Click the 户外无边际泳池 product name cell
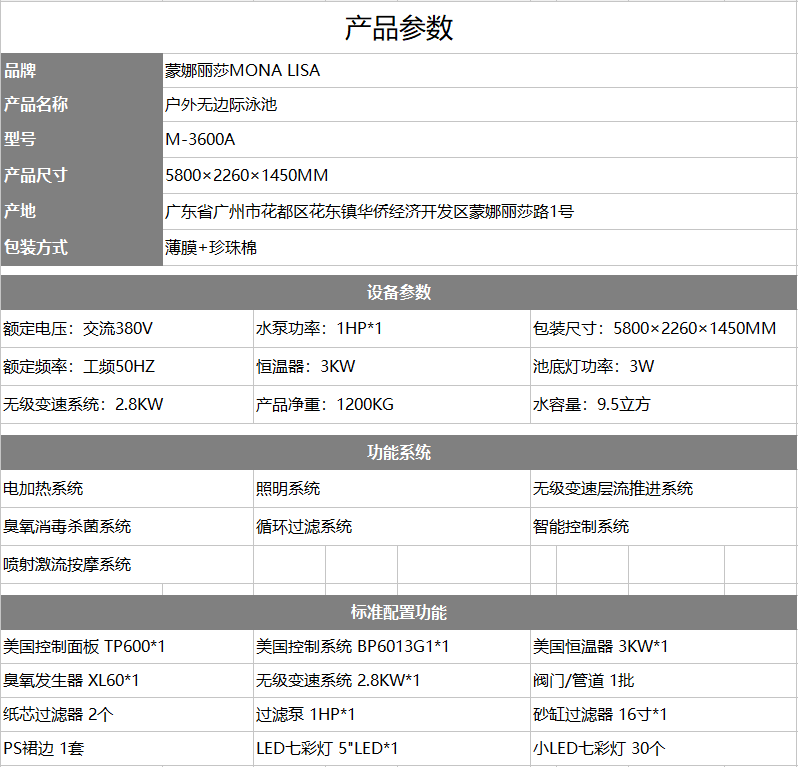This screenshot has width=798, height=767. click(478, 105)
